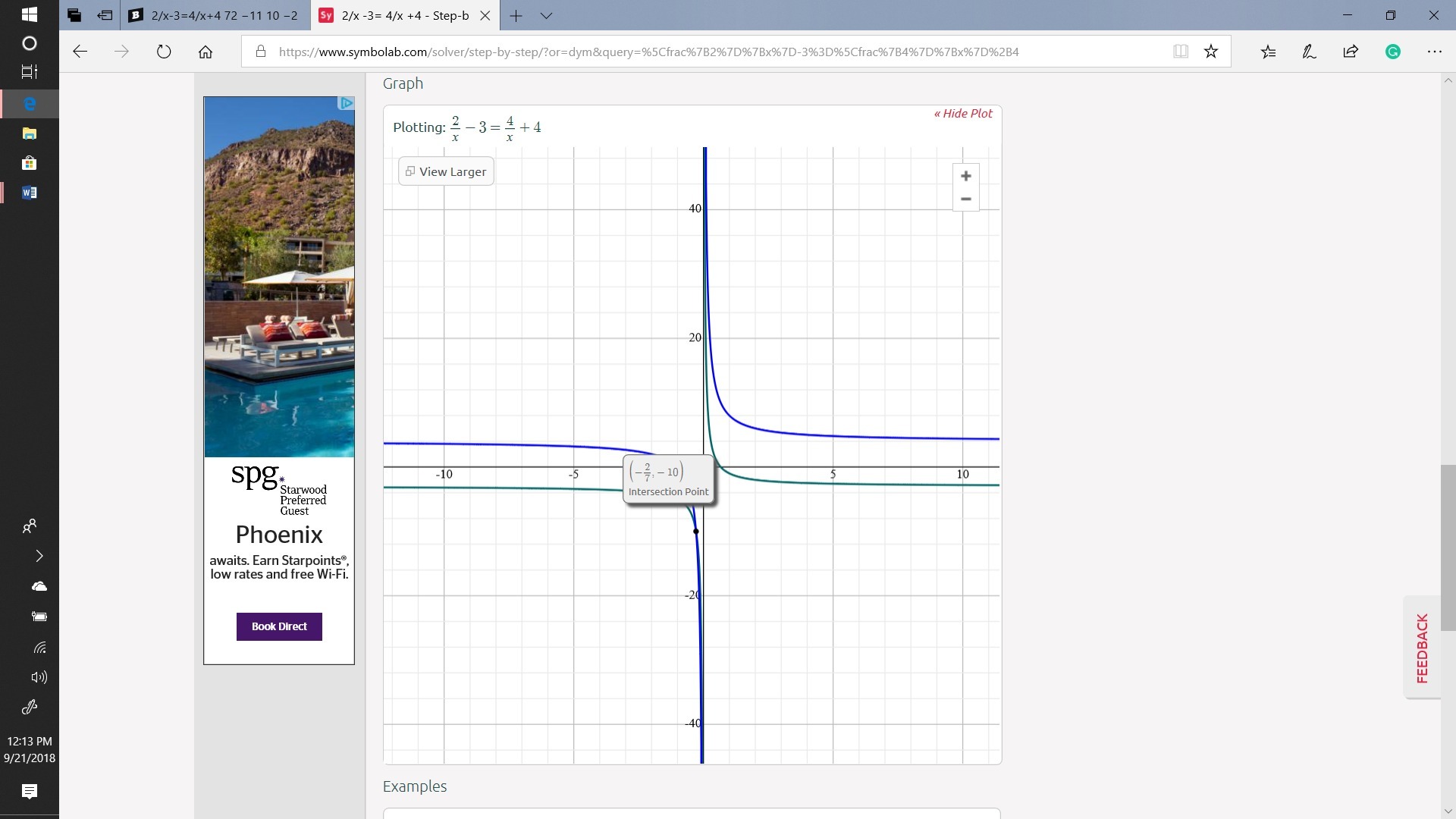
Task: Refresh the page with the reload icon
Action: (164, 52)
